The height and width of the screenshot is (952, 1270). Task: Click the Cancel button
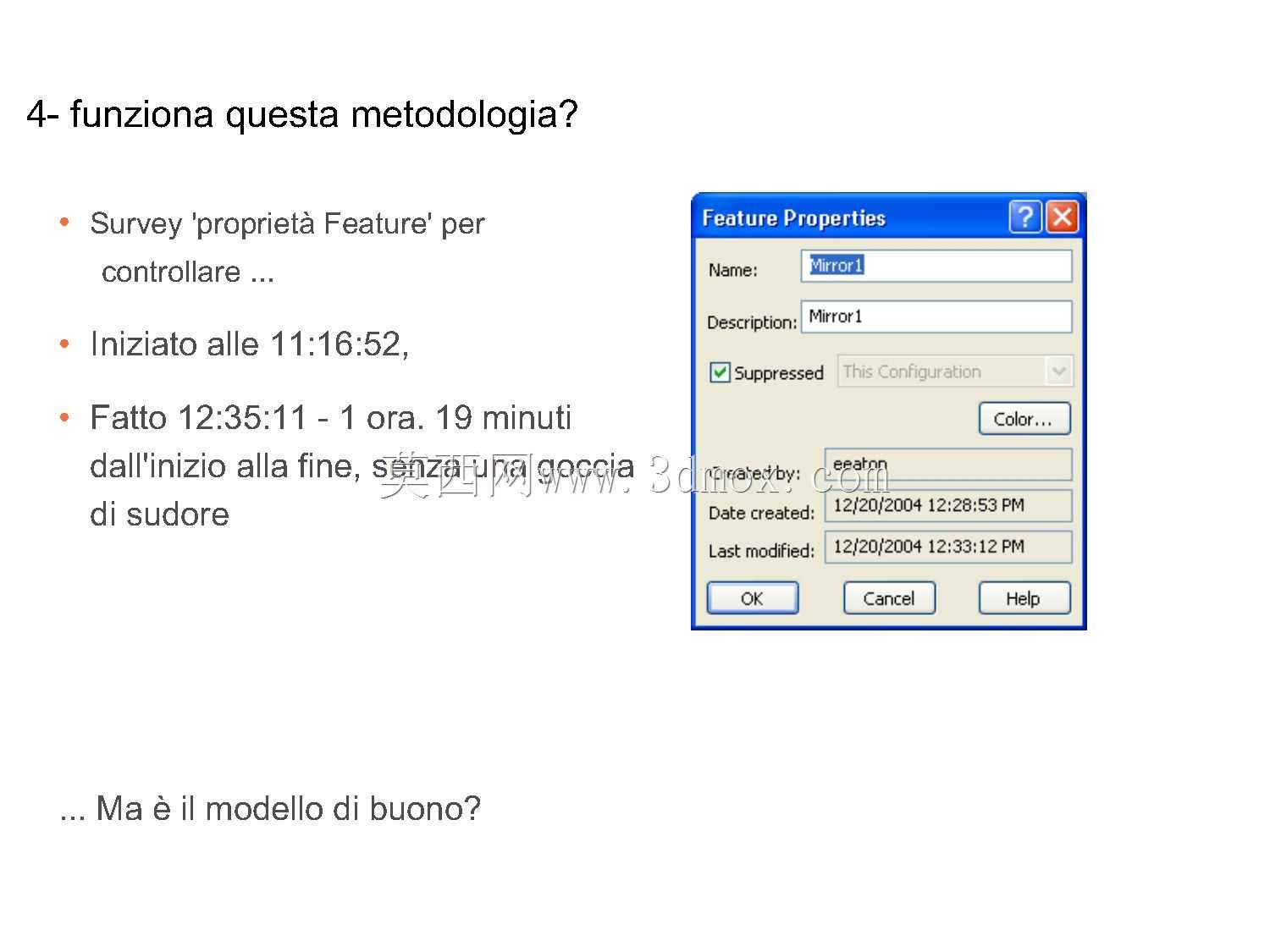(889, 598)
